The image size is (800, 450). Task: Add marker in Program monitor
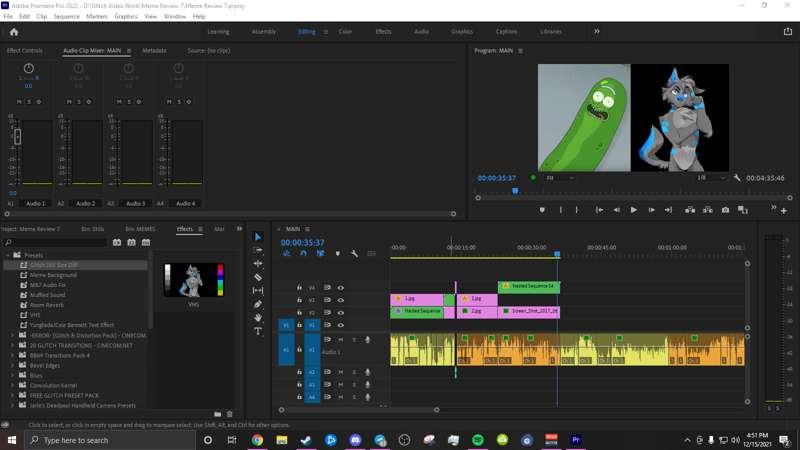[542, 210]
